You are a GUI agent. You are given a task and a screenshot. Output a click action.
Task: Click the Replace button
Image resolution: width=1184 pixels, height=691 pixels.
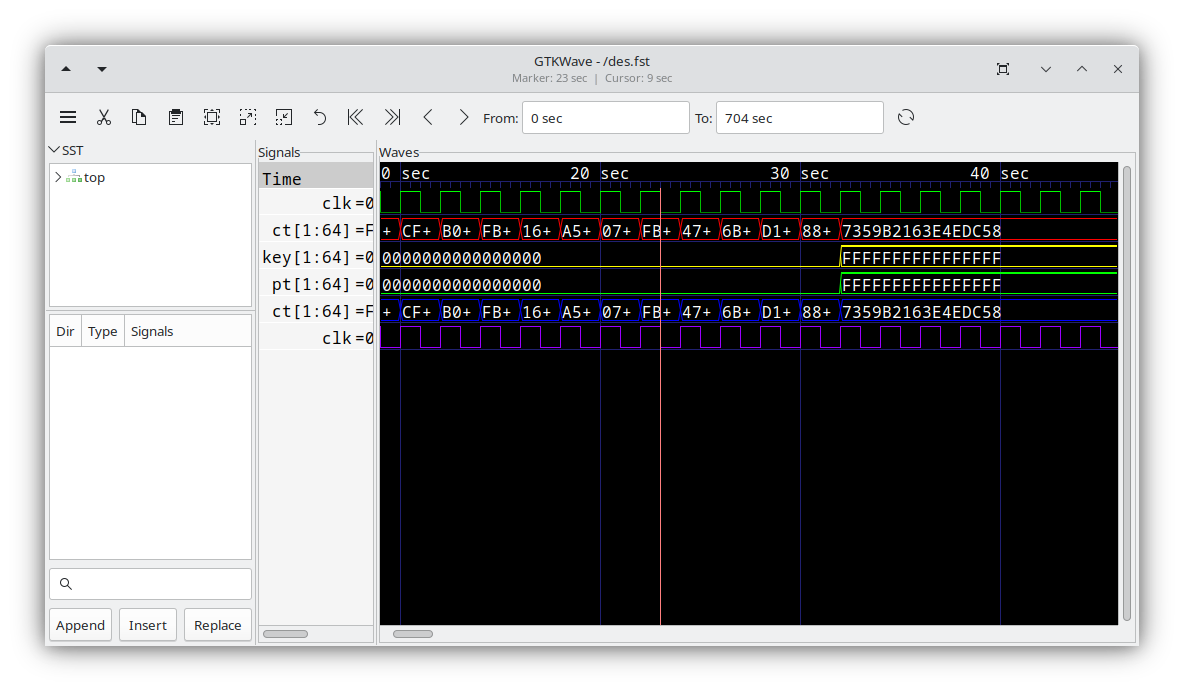click(217, 624)
